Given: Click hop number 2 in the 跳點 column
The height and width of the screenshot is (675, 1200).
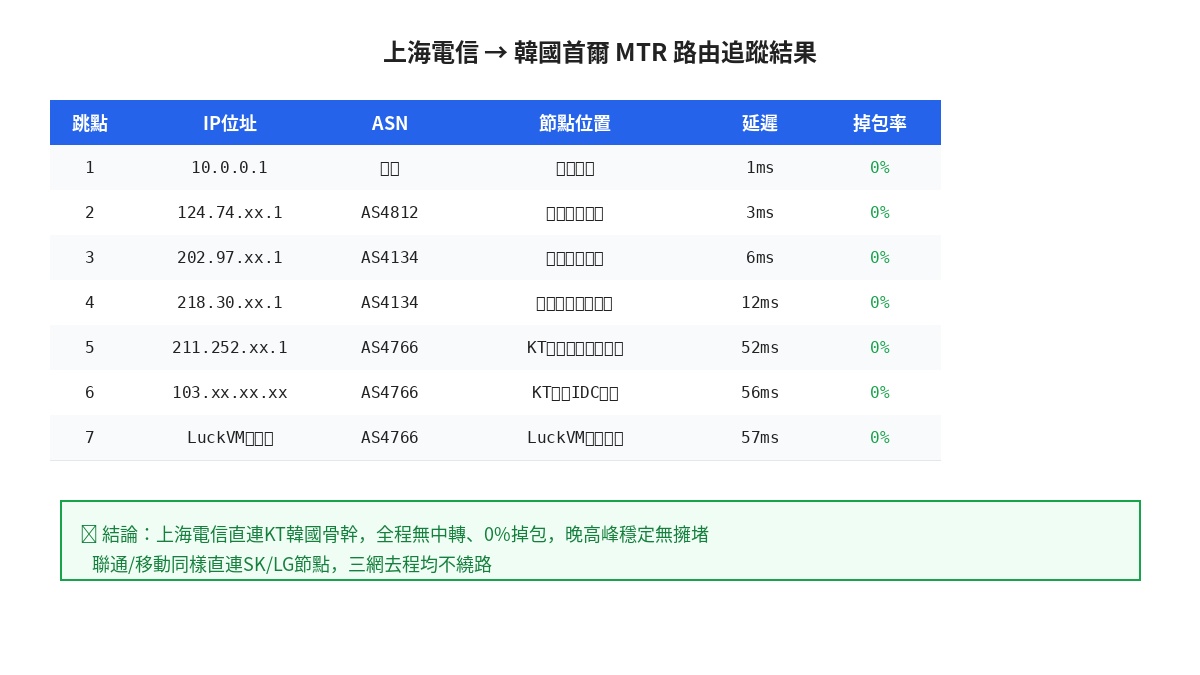Looking at the screenshot, I should pos(90,213).
